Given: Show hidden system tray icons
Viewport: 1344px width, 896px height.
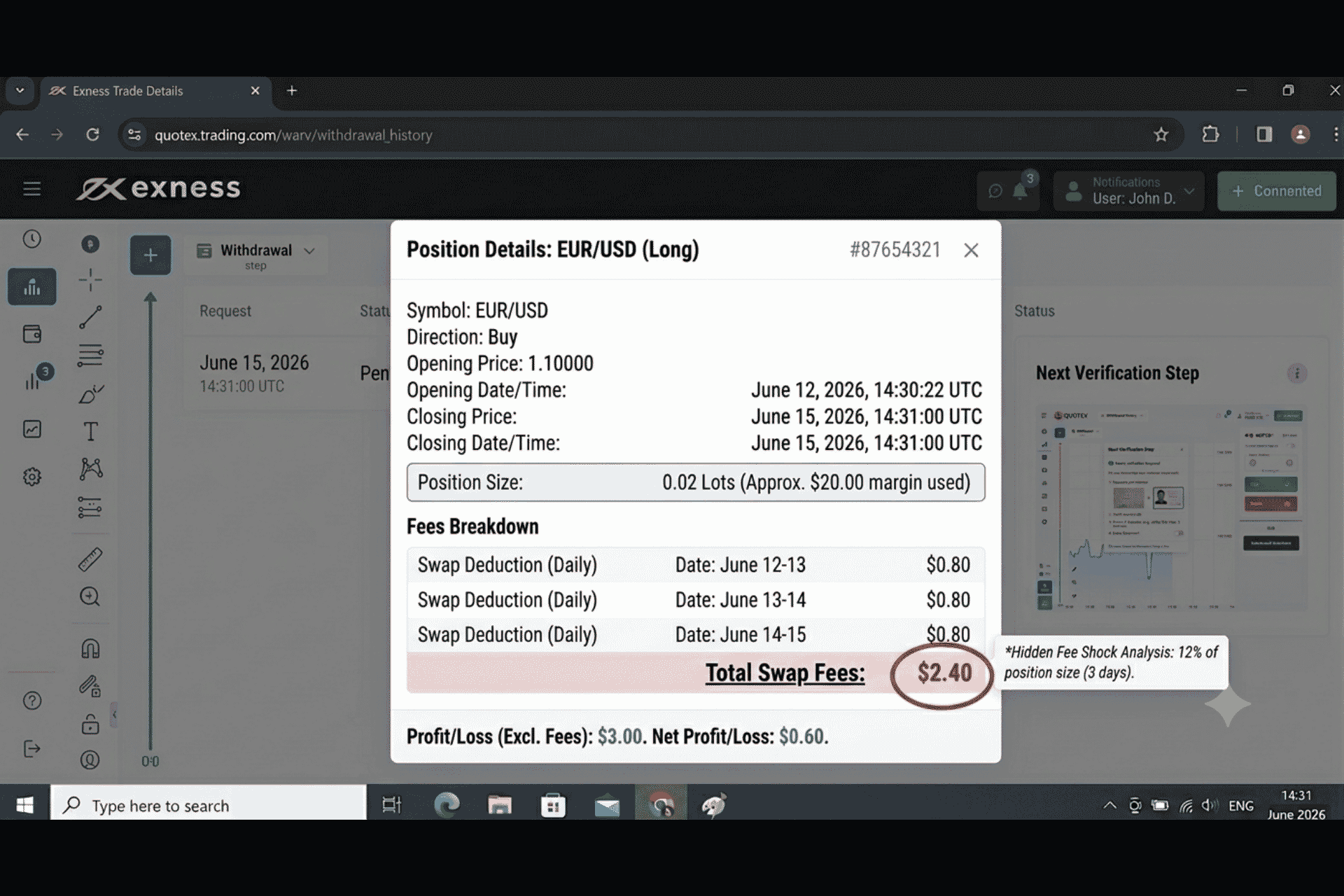Looking at the screenshot, I should 1110,806.
